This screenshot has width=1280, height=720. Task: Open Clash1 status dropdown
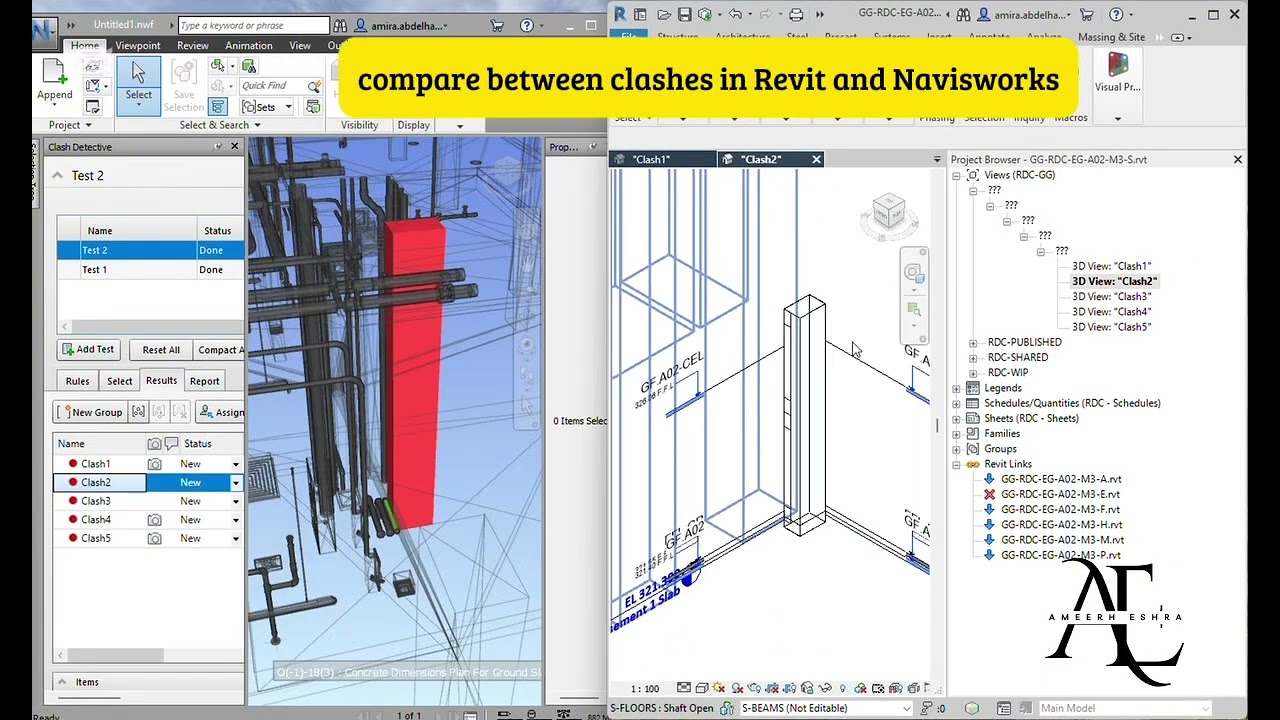[236, 464]
